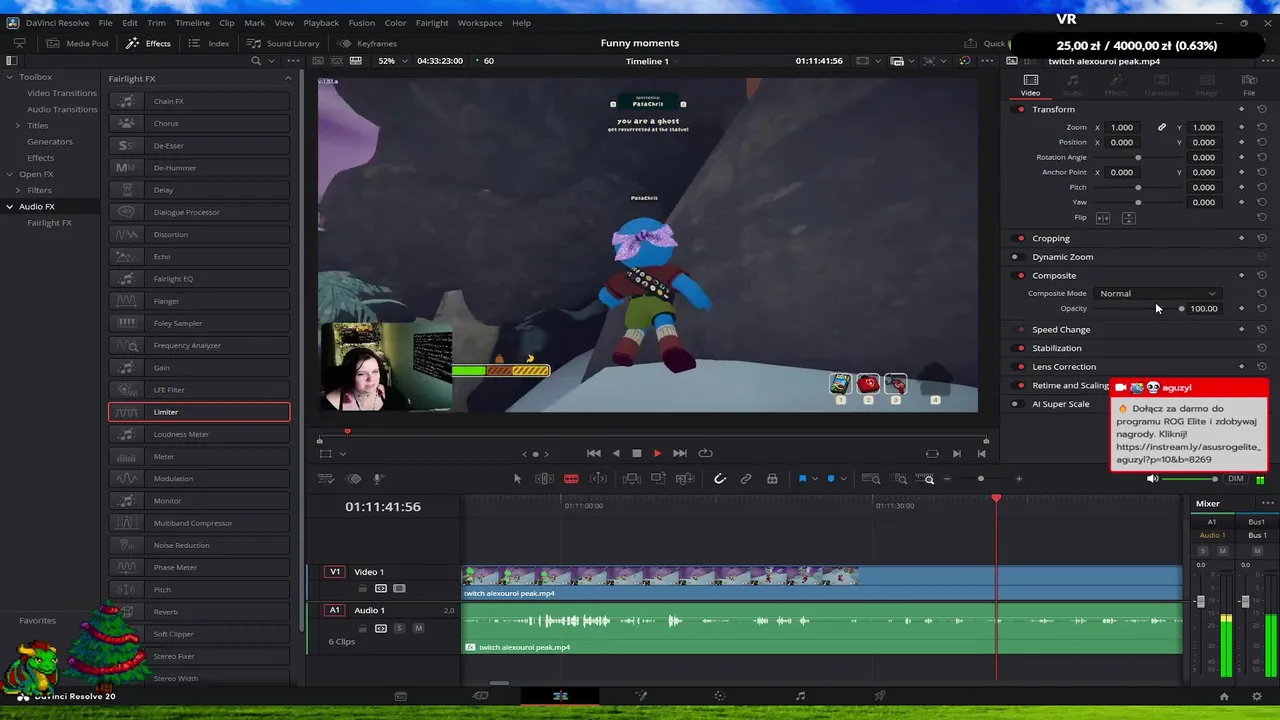This screenshot has height=720, width=1280.
Task: Mute the Audio 1 track with M
Action: pos(418,628)
